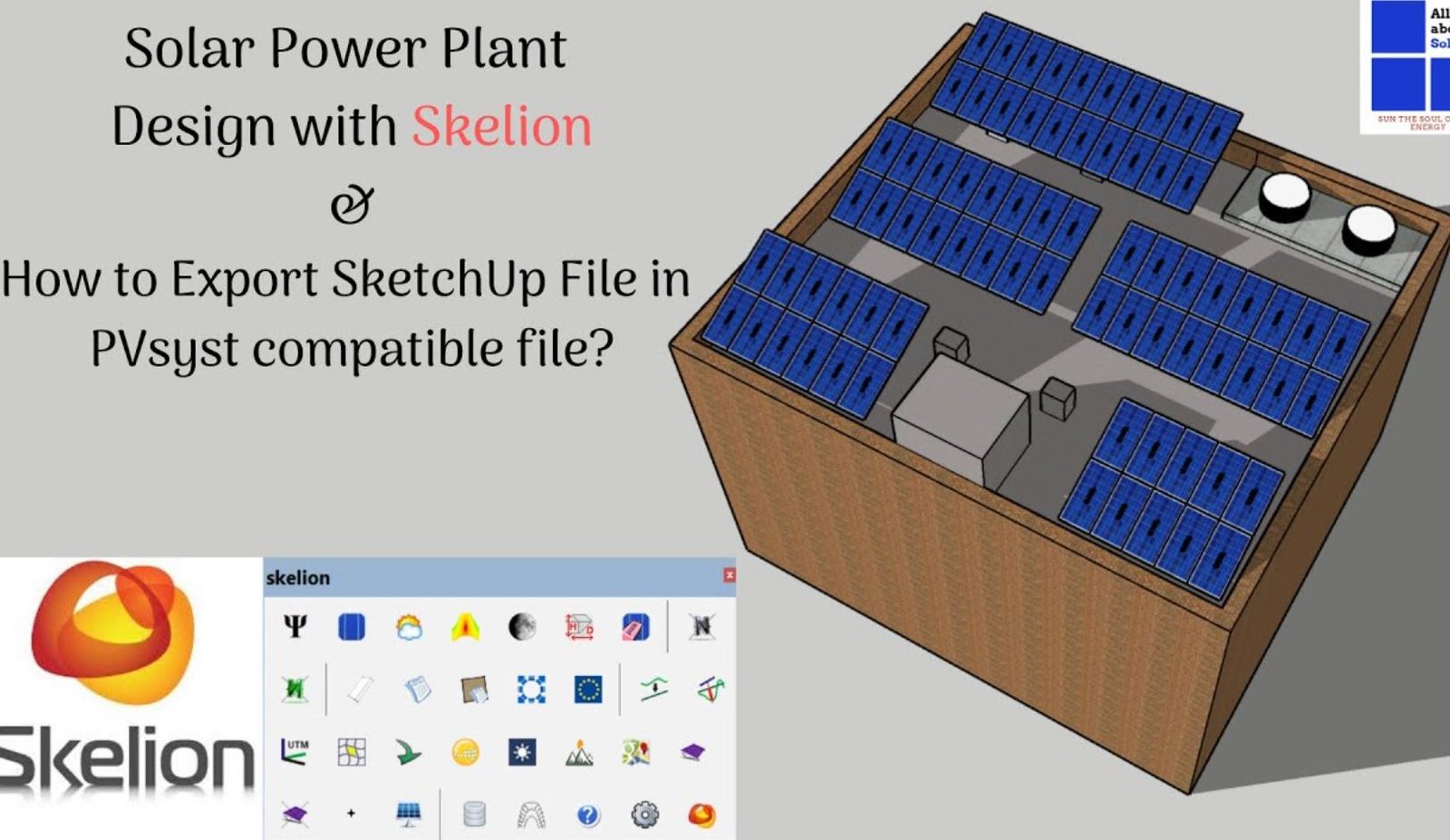Image resolution: width=1450 pixels, height=840 pixels.
Task: Click the H/D dimension measurement icon
Action: pyautogui.click(x=579, y=626)
